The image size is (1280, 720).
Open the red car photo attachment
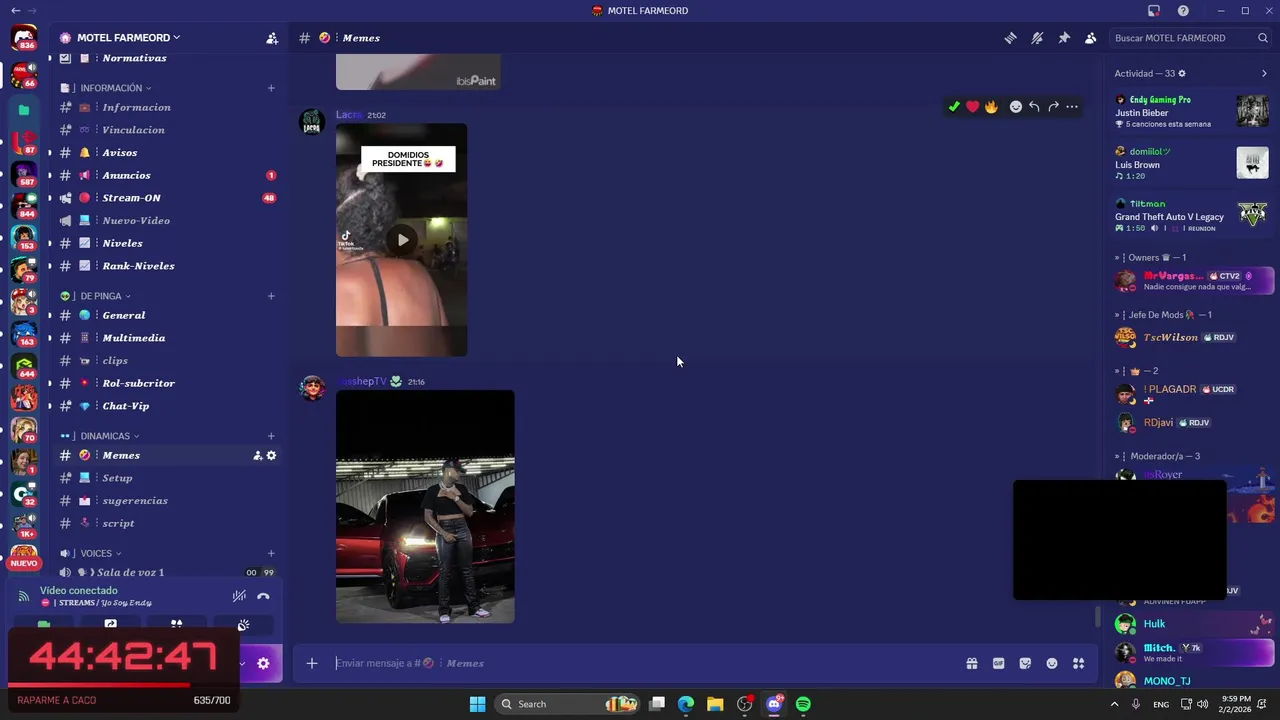pos(425,507)
